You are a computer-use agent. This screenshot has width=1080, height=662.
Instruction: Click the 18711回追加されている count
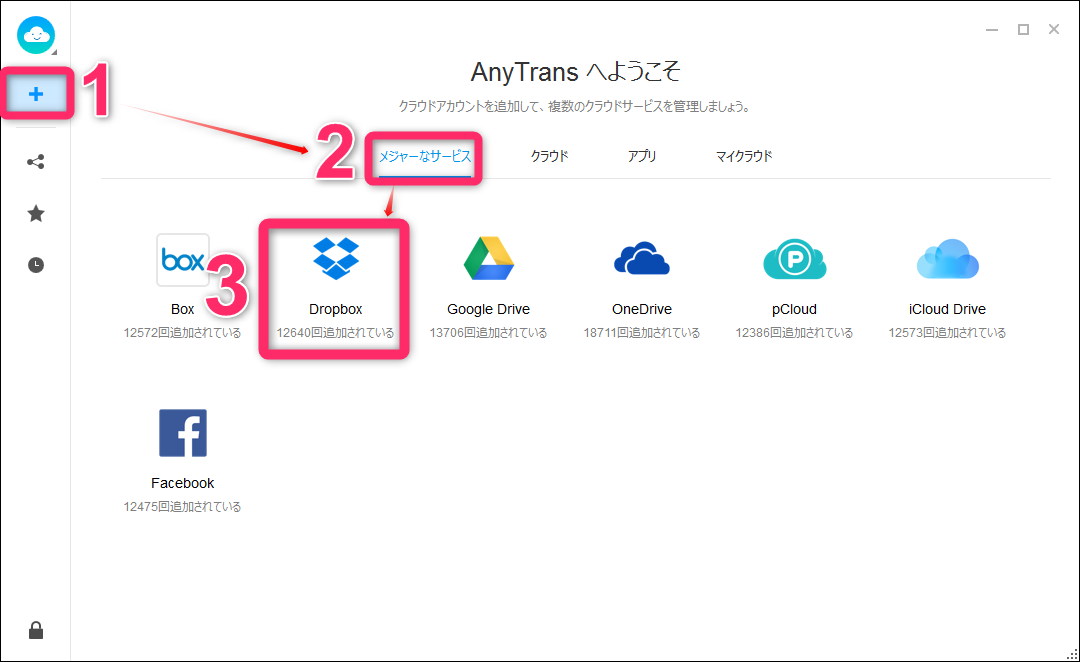click(x=641, y=333)
